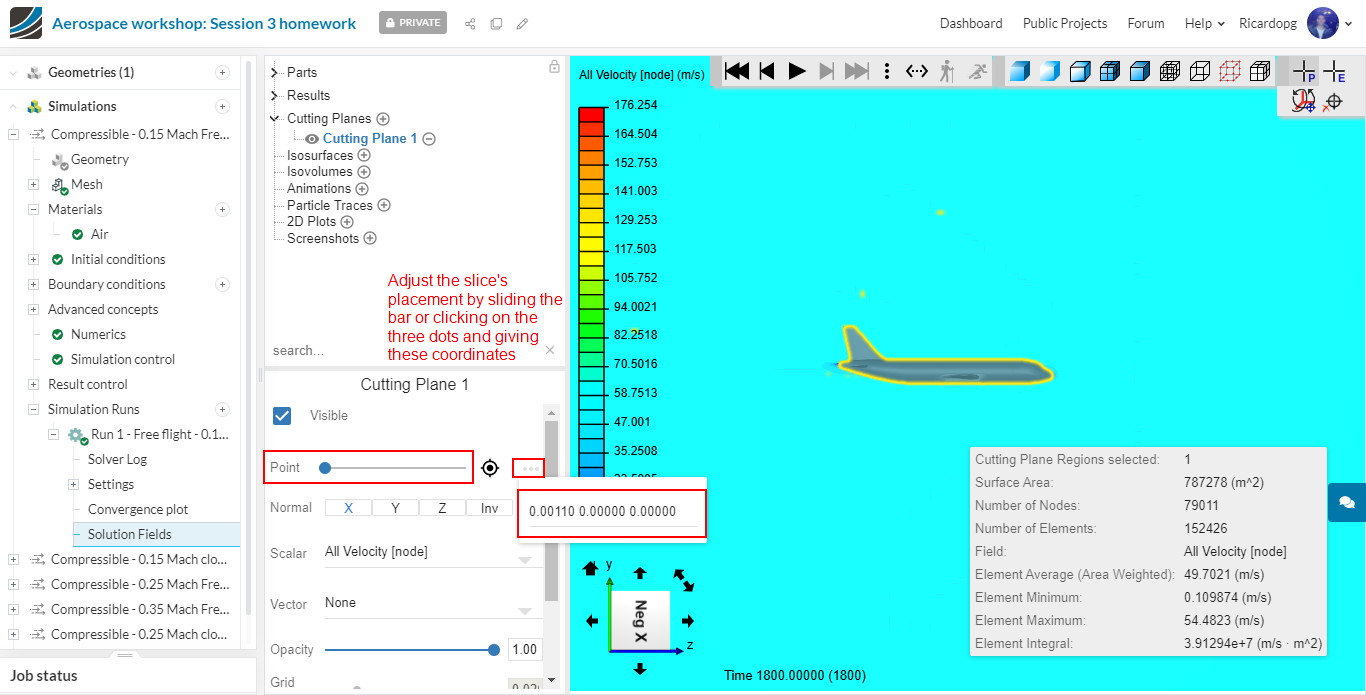Add a new geometry with plus icon

tap(222, 72)
